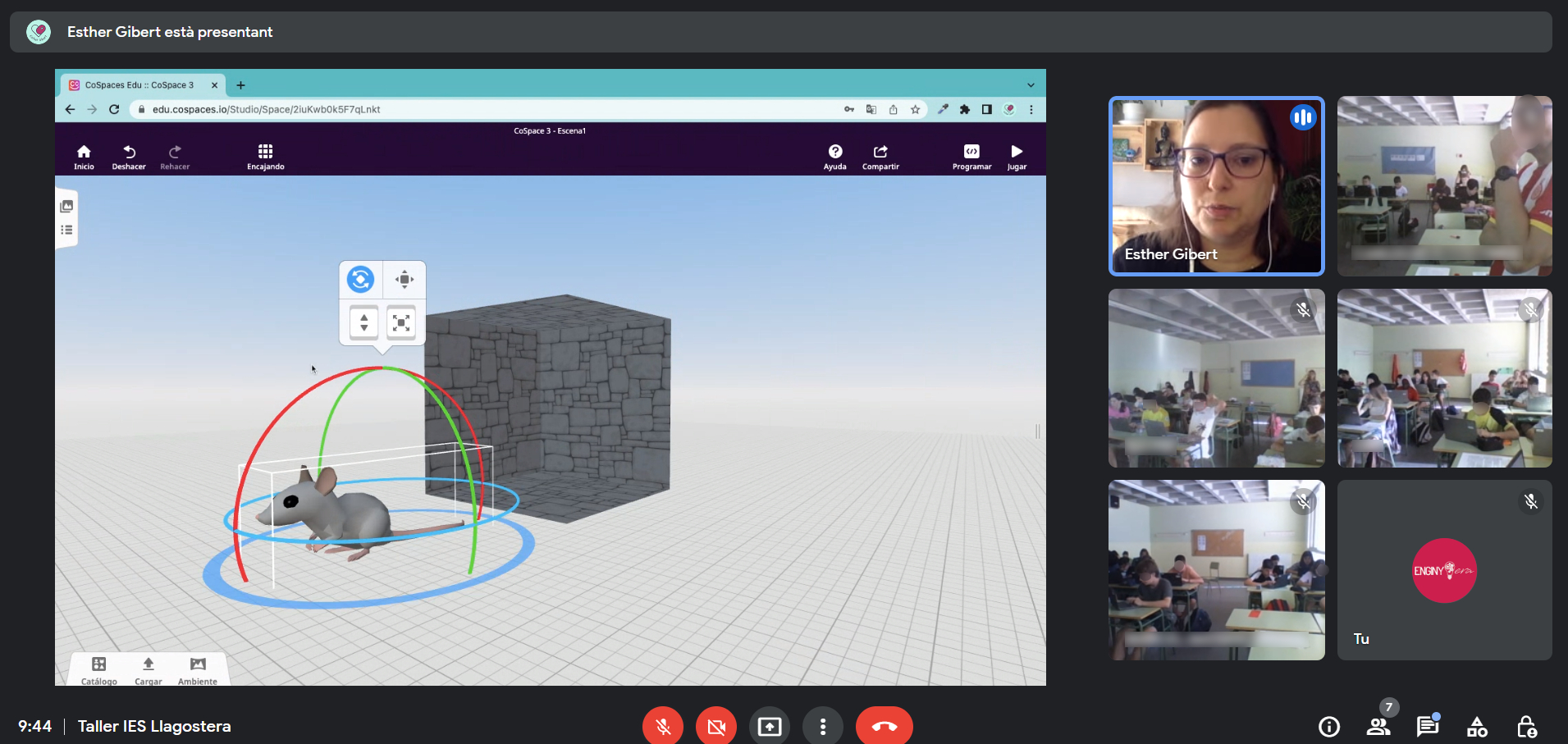Image resolution: width=1568 pixels, height=744 pixels.
Task: Show the participants list
Action: click(x=1378, y=727)
